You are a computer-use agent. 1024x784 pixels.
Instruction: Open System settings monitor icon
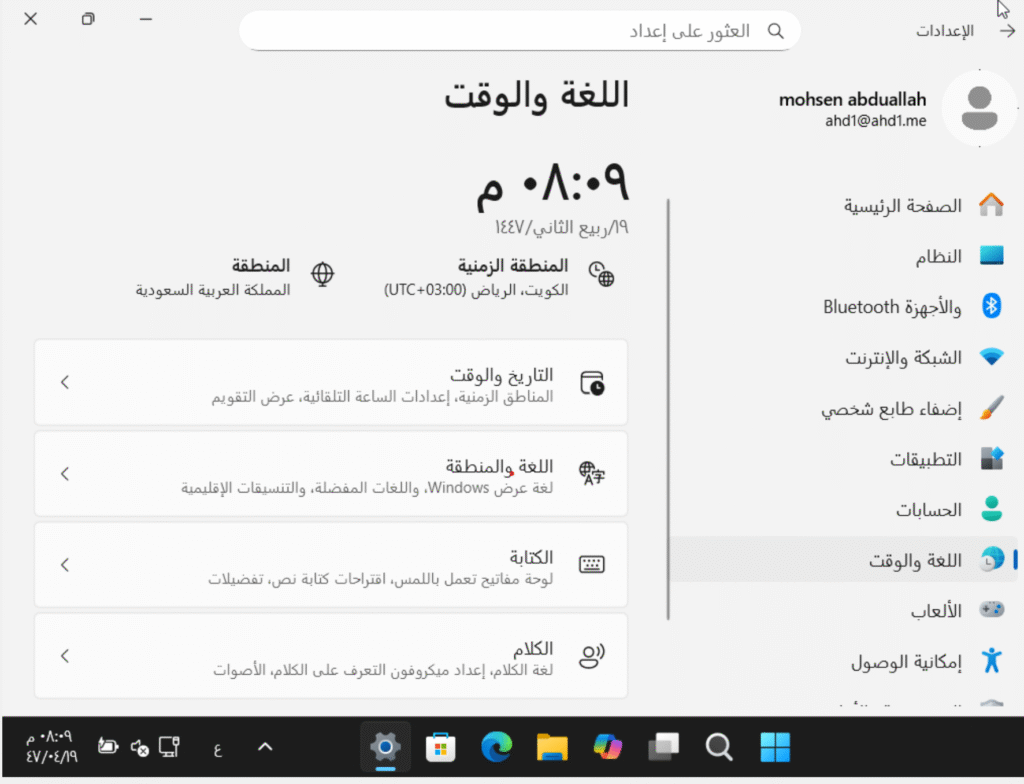(991, 257)
